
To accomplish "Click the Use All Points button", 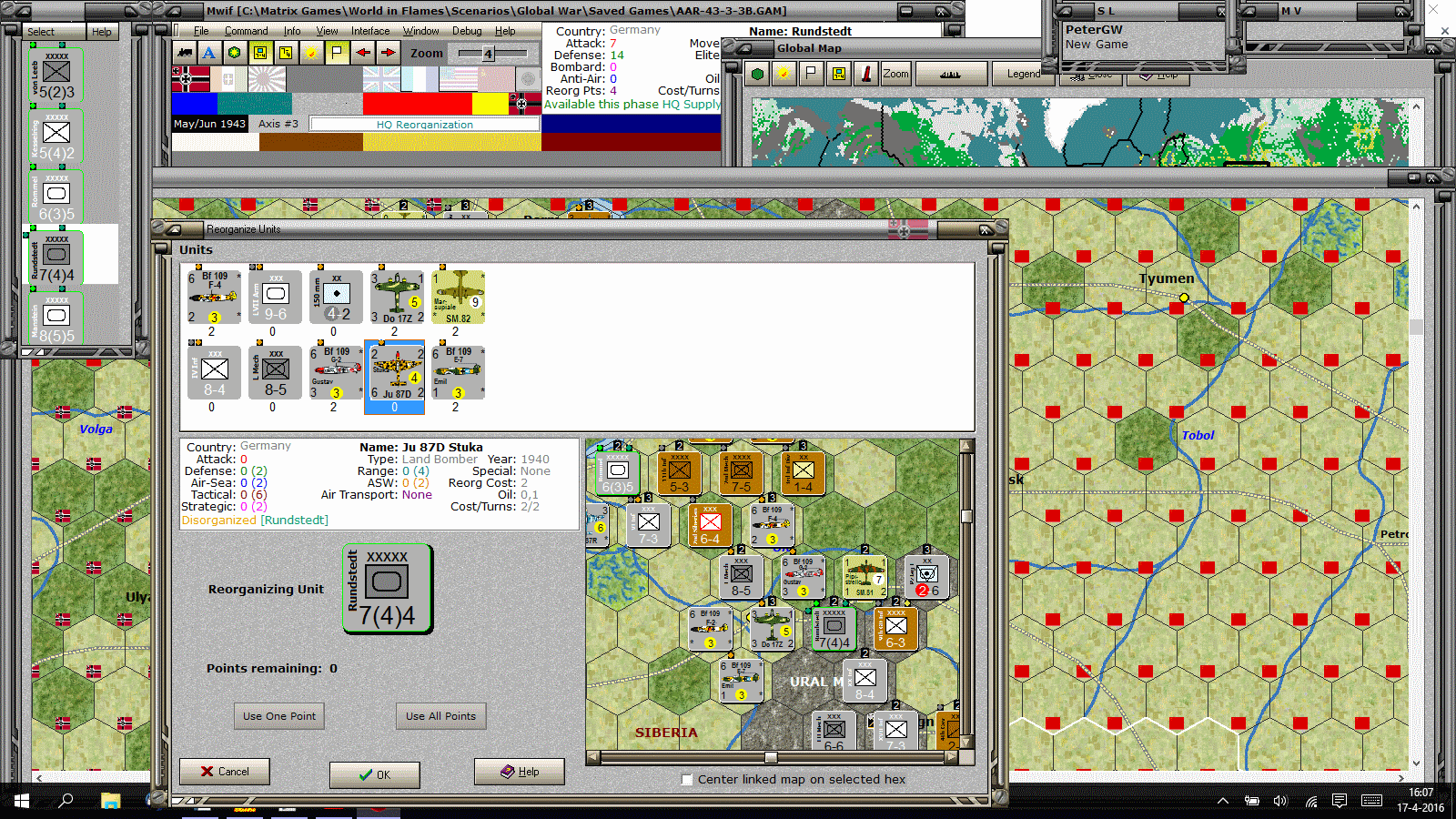I will pyautogui.click(x=441, y=716).
